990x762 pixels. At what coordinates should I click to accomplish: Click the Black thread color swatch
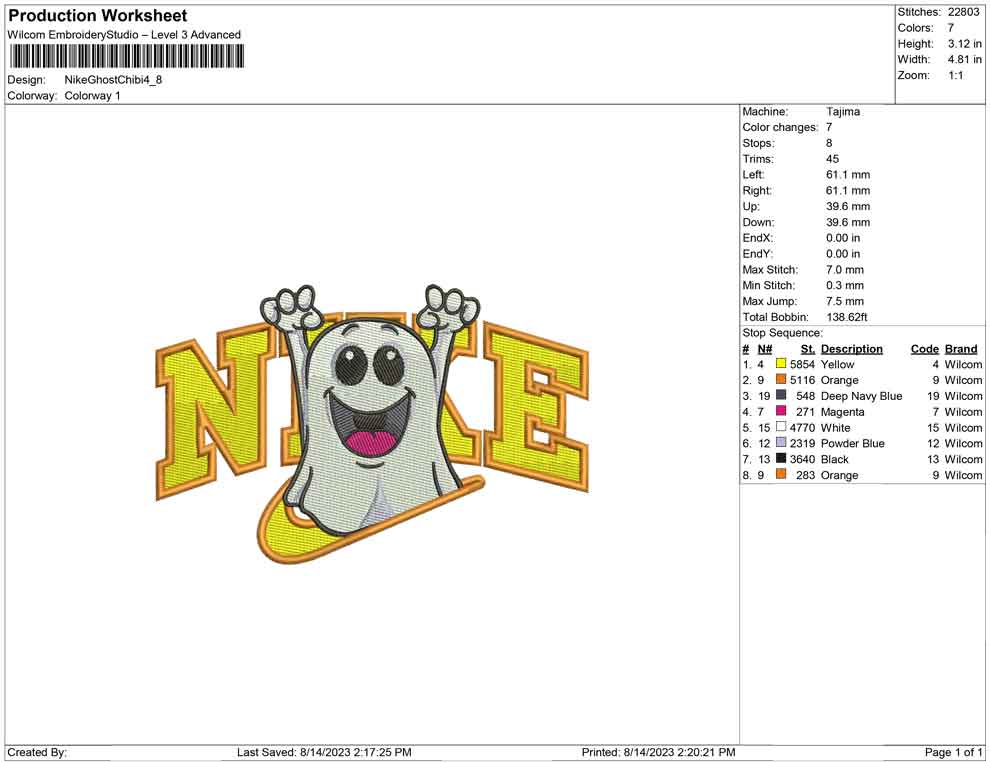coord(781,458)
